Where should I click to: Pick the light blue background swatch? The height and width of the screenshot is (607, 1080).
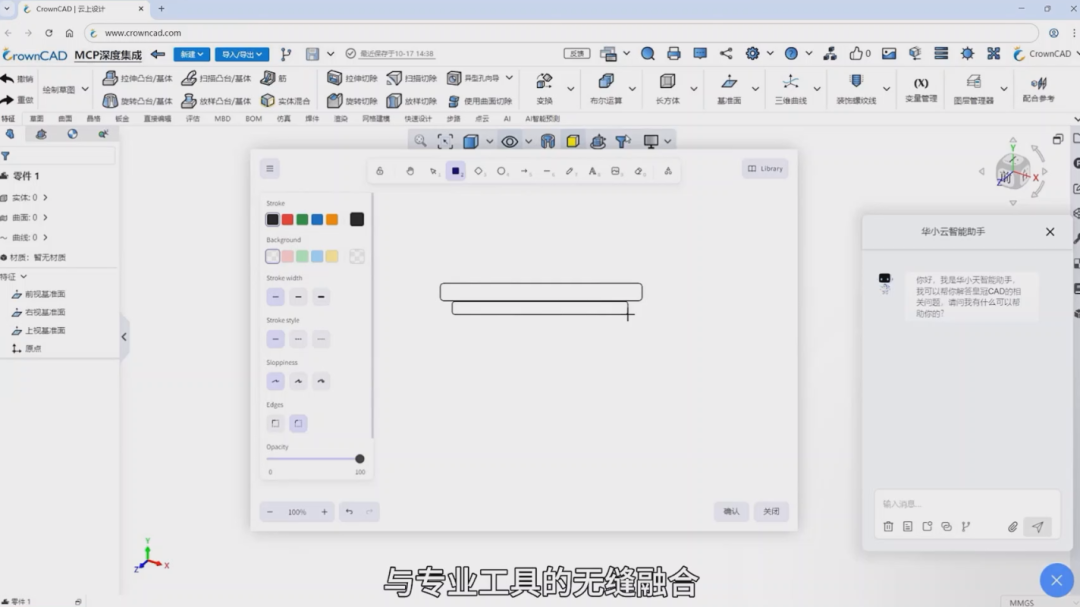click(x=317, y=256)
